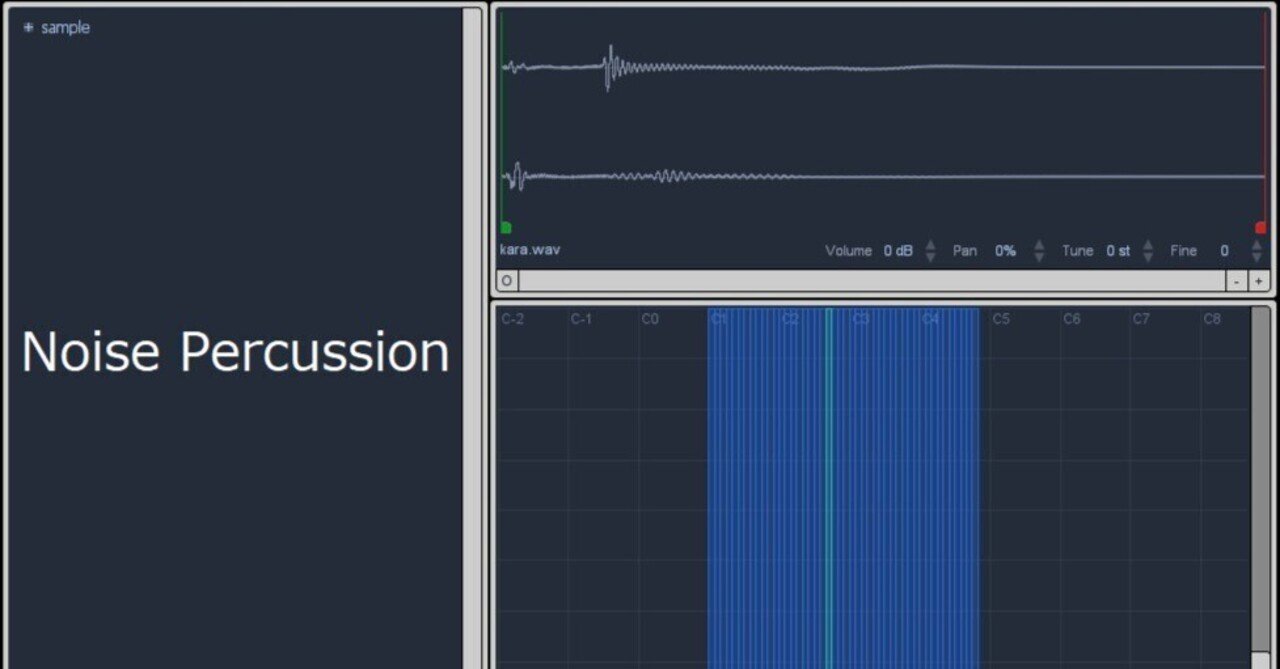Click the lower channel waveform transient

(x=516, y=177)
